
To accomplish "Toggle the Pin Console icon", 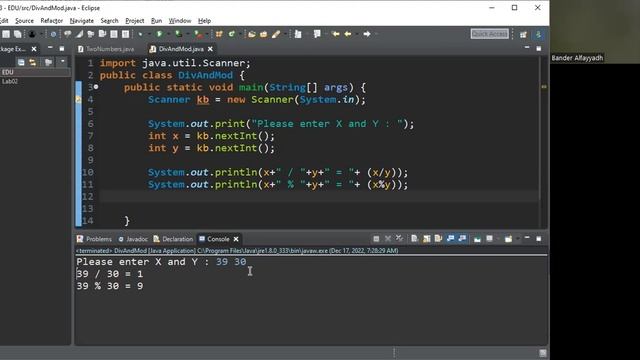I will 477,239.
